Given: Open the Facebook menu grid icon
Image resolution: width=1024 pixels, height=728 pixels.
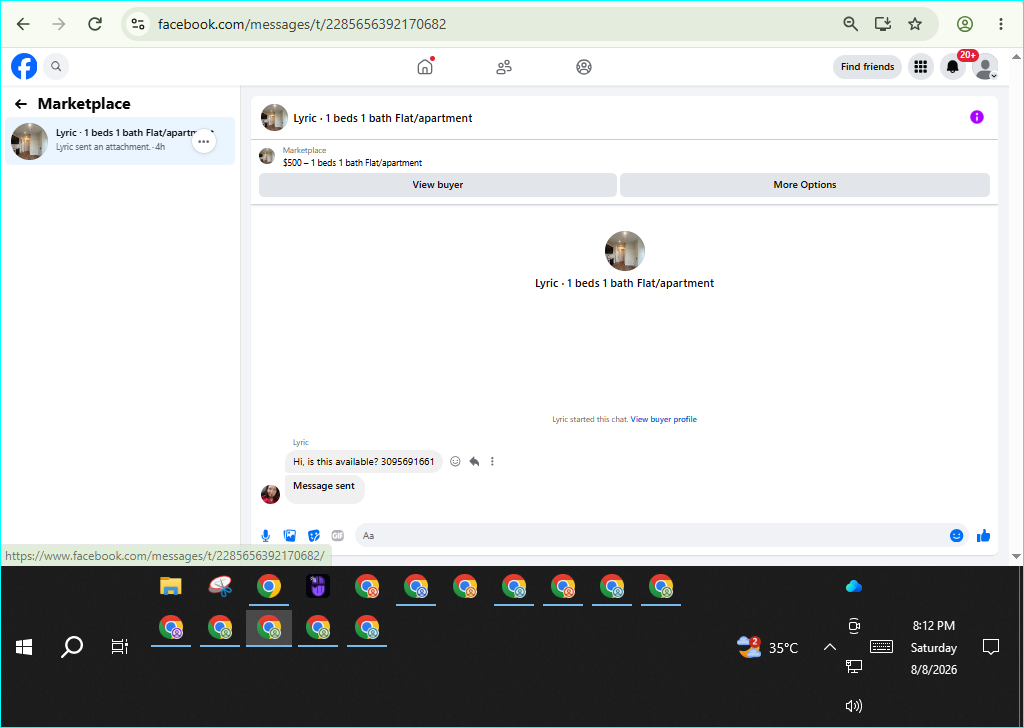Looking at the screenshot, I should coord(921,67).
